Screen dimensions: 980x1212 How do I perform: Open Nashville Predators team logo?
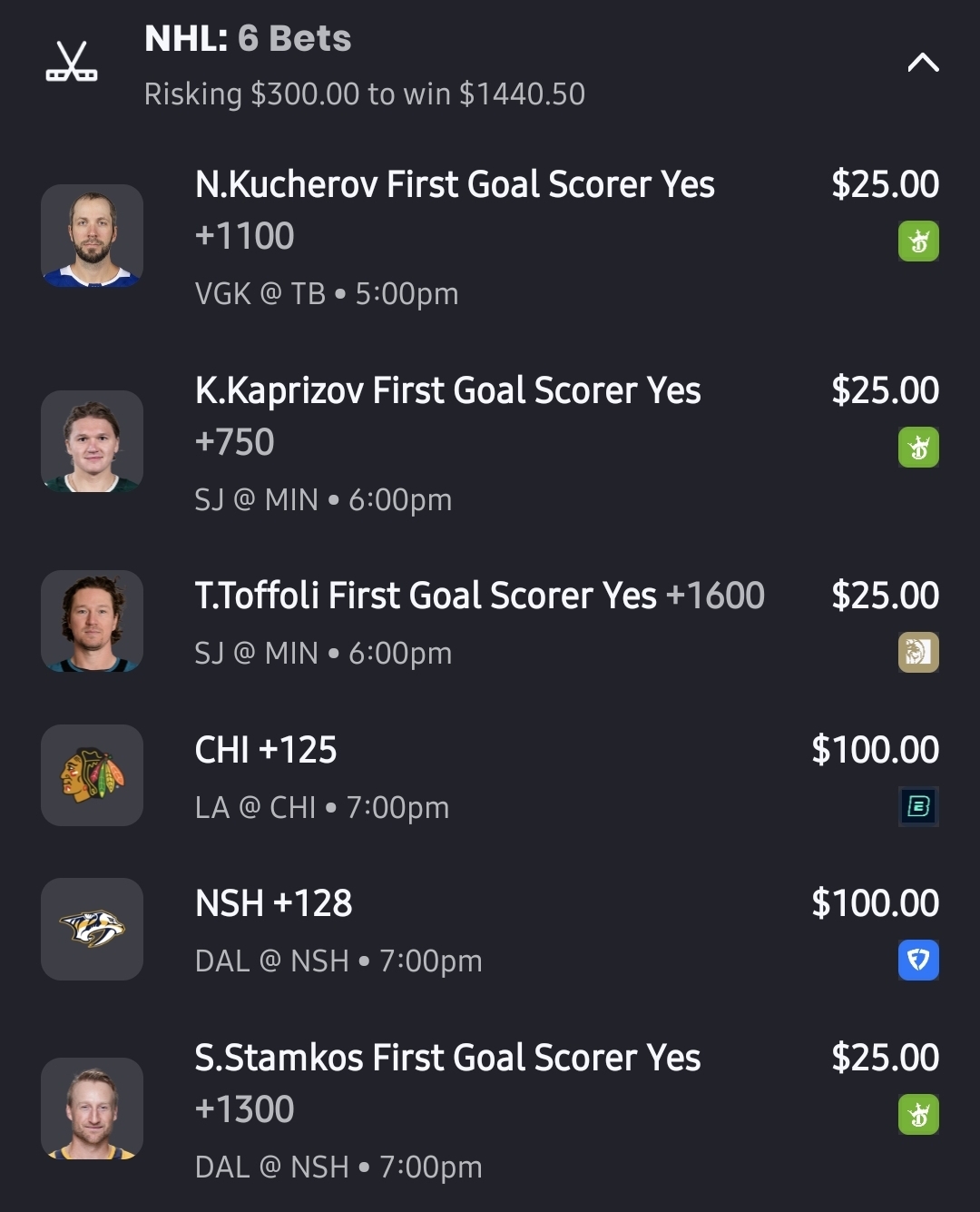pos(92,929)
